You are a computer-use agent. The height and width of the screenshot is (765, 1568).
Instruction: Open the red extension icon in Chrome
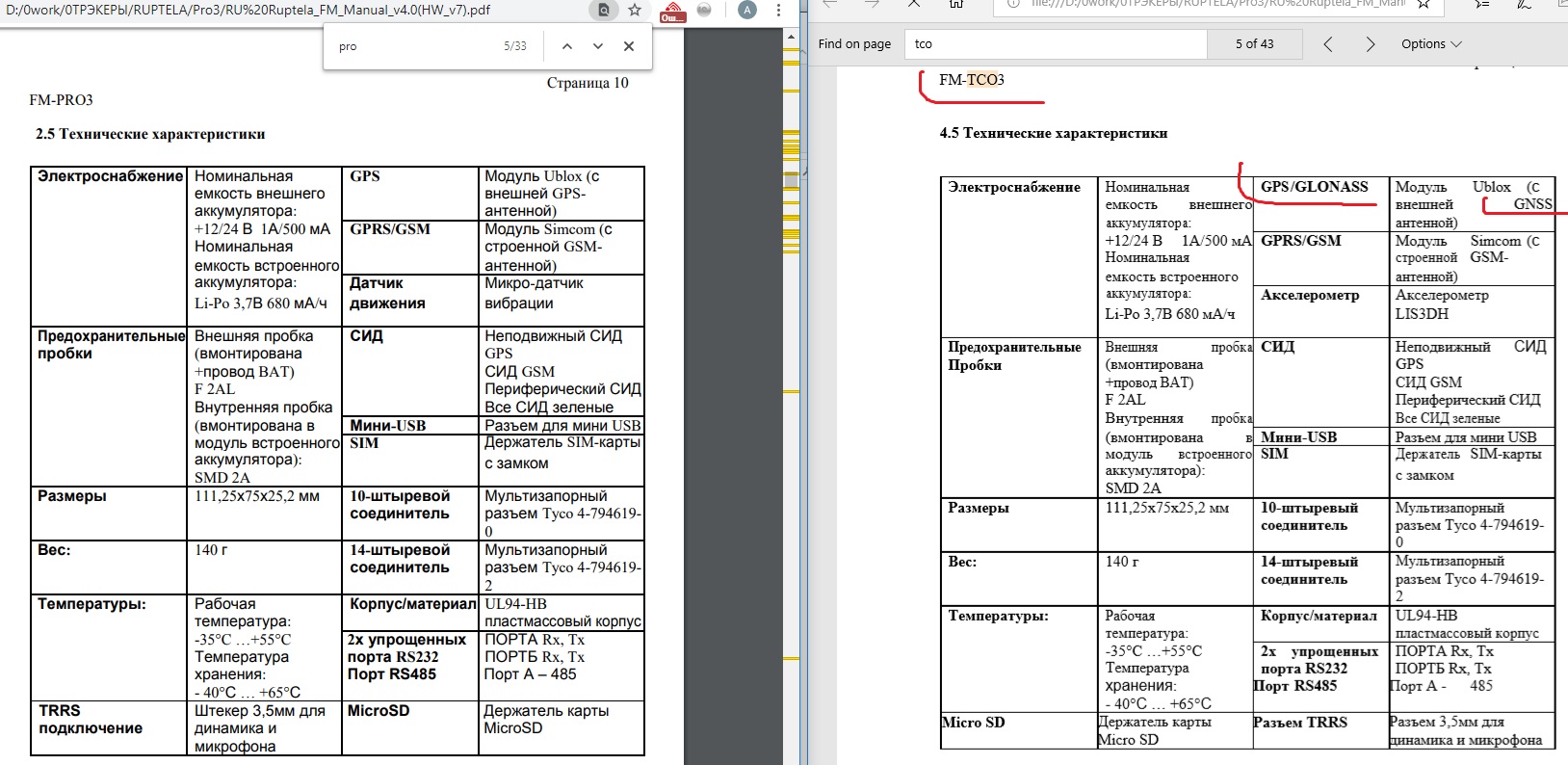pos(671,11)
